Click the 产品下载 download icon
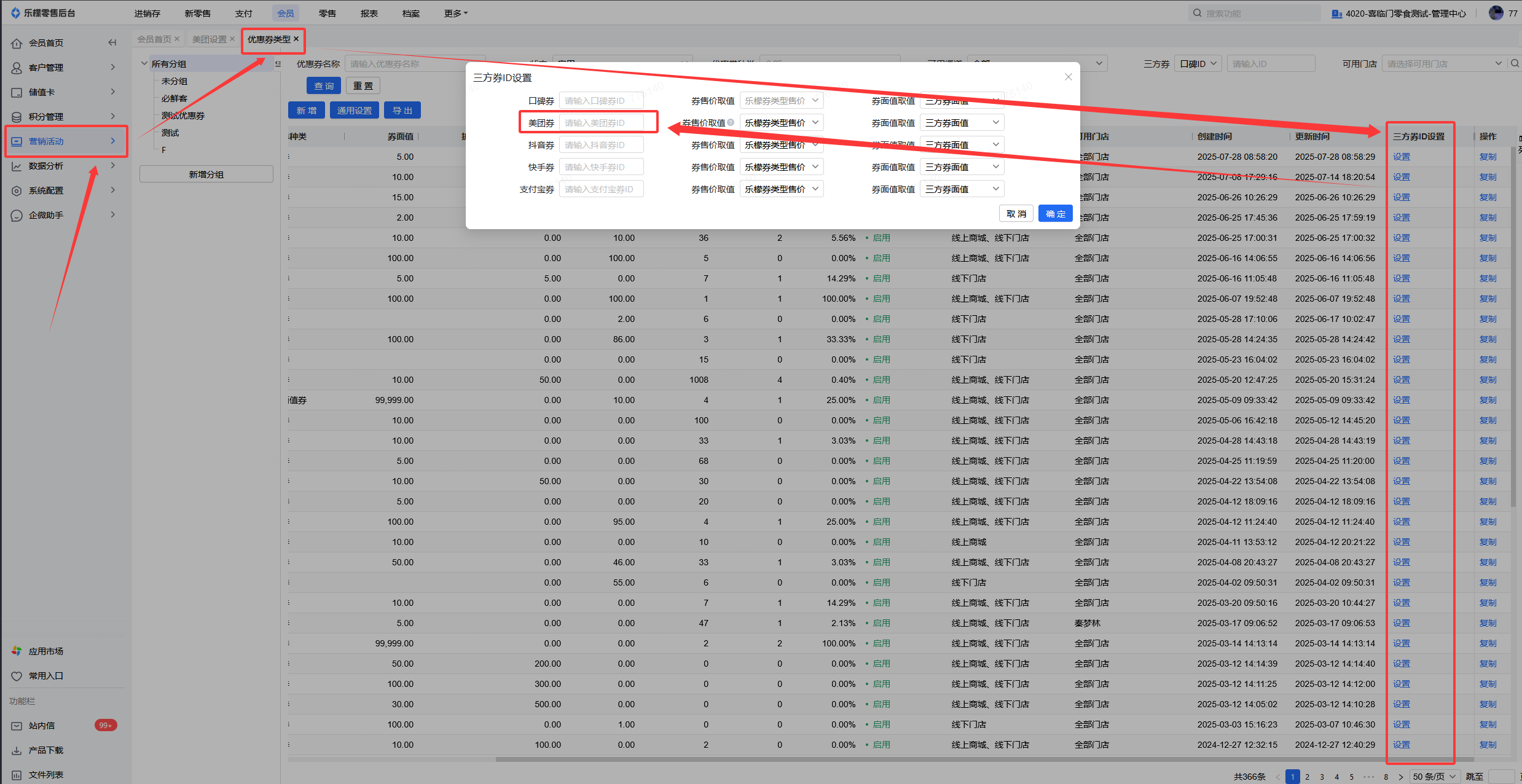Image resolution: width=1522 pixels, height=784 pixels. 17,750
